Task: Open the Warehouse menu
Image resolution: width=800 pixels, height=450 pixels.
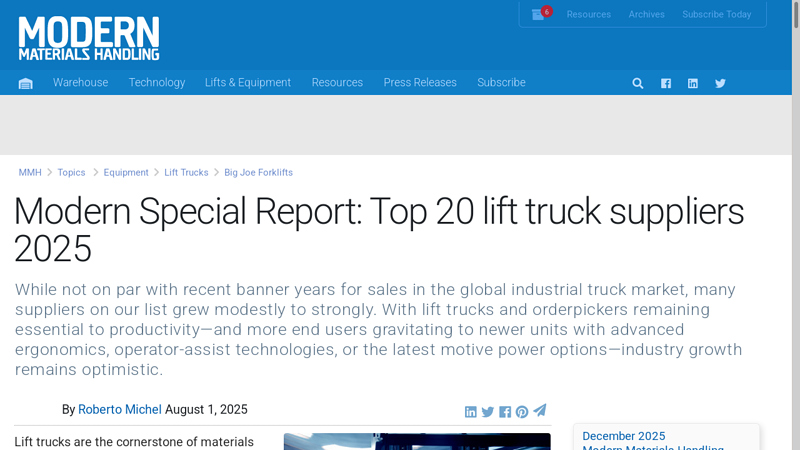Action: point(81,83)
